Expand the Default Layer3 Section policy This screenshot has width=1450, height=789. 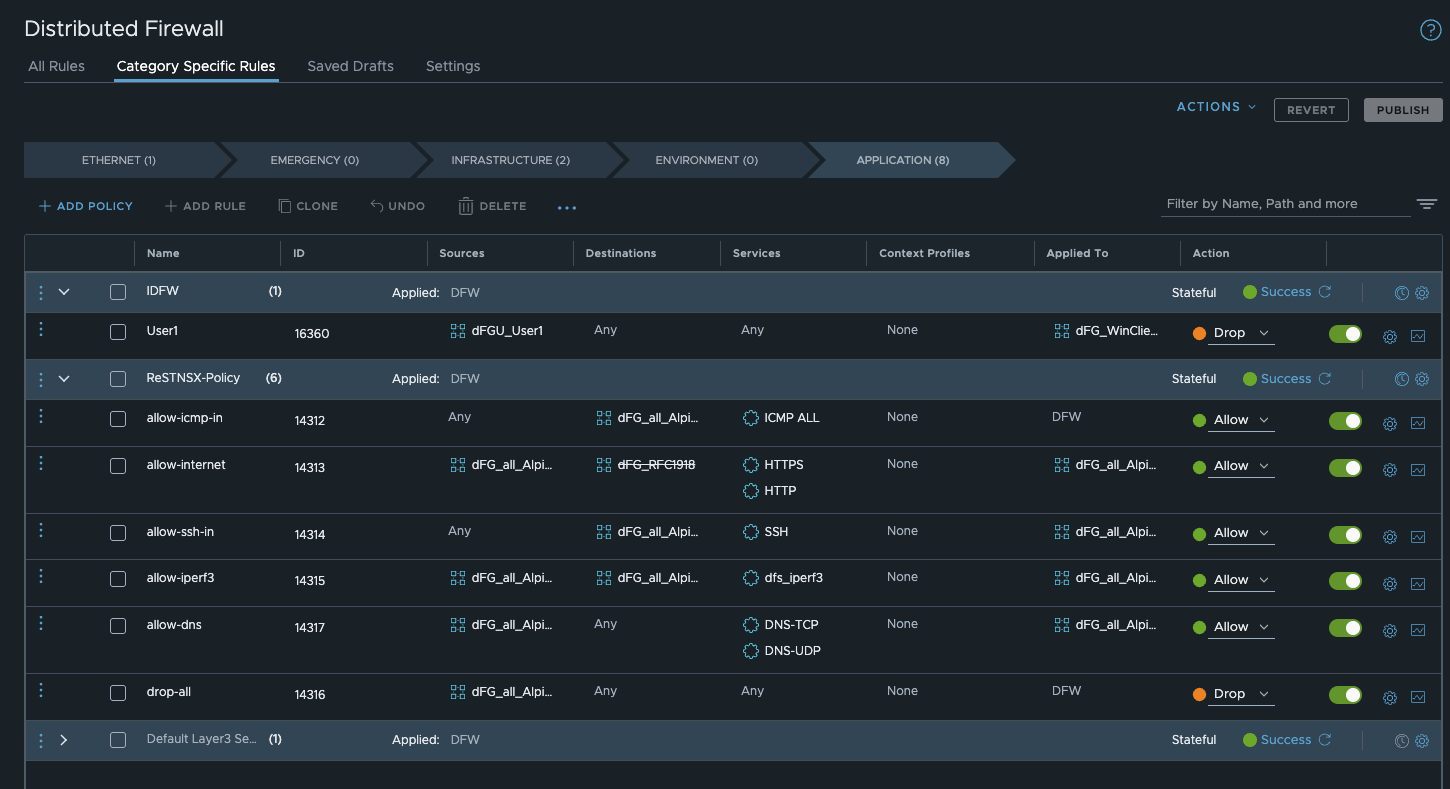pos(64,740)
